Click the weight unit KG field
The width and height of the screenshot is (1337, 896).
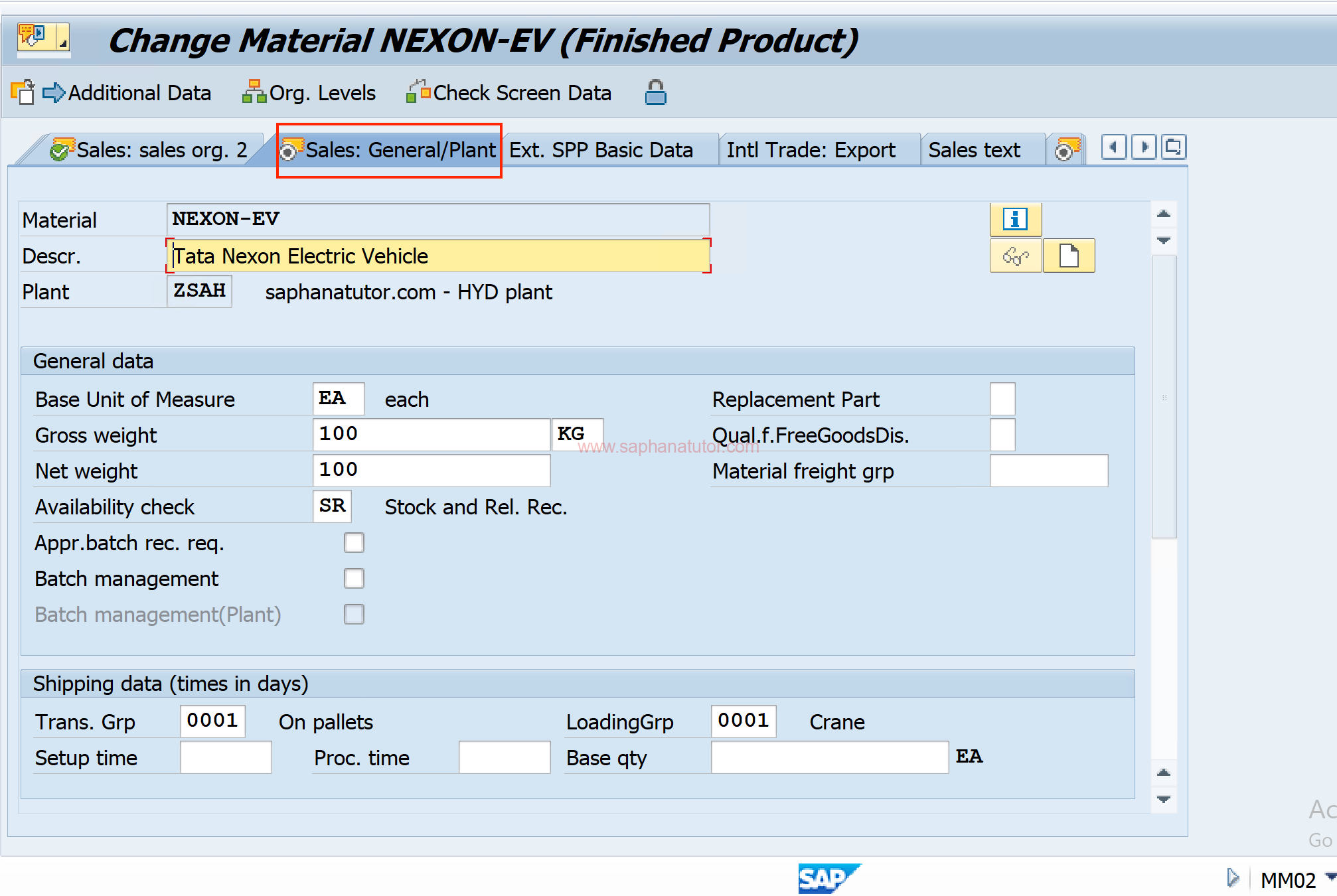(x=578, y=435)
